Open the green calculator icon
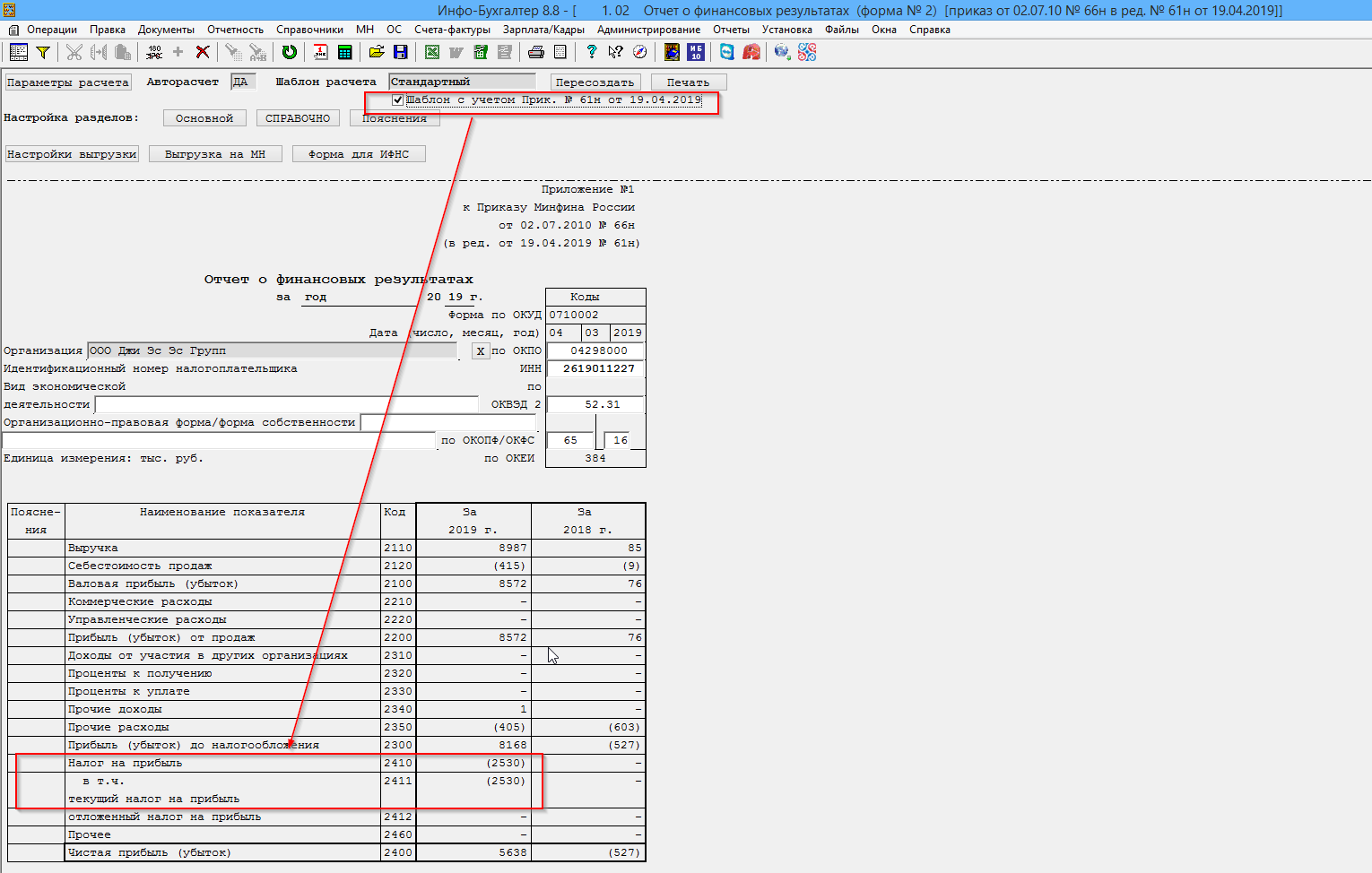The width and height of the screenshot is (1372, 873). click(x=344, y=52)
